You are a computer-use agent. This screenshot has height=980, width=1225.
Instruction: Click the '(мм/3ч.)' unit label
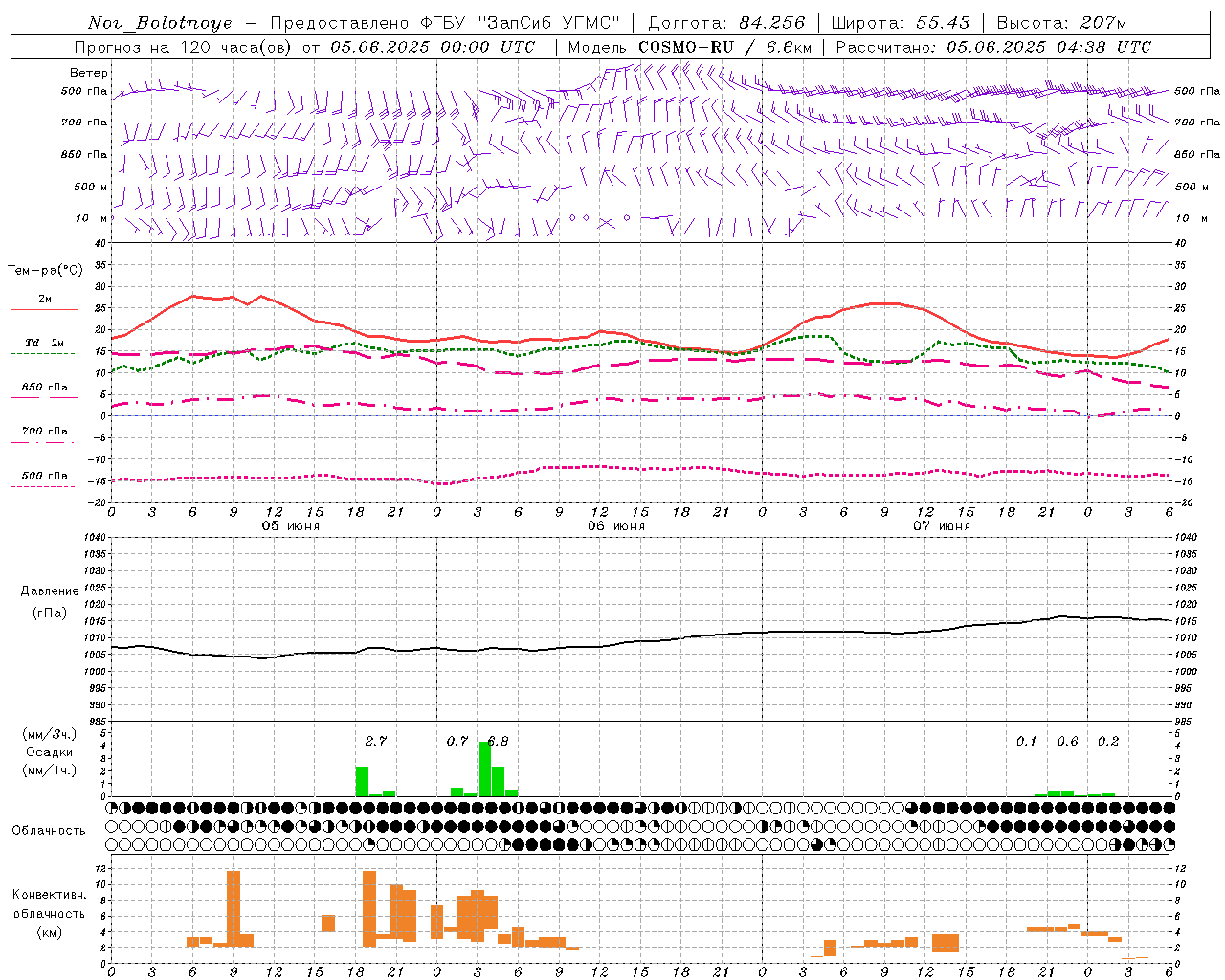[x=49, y=734]
